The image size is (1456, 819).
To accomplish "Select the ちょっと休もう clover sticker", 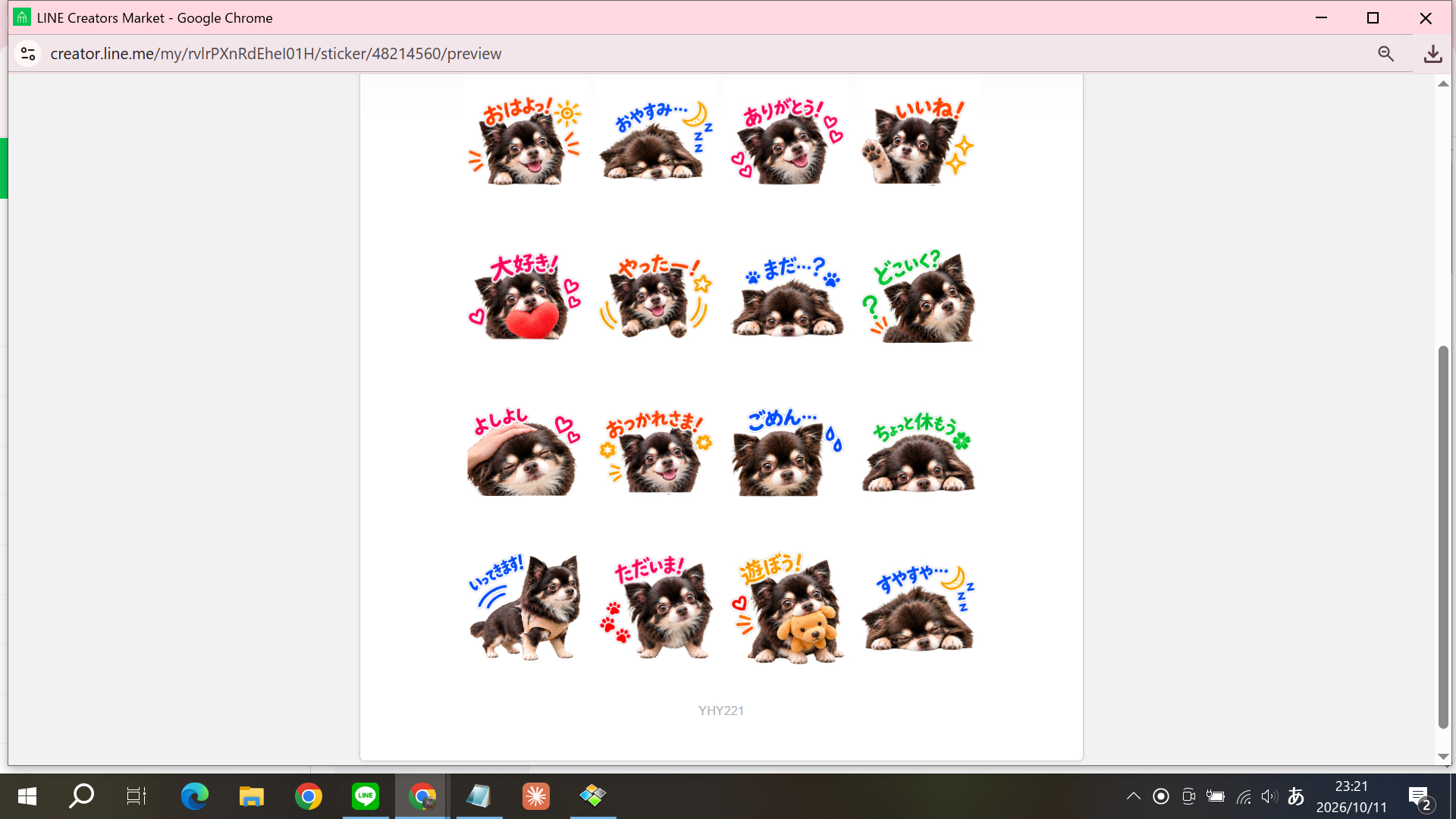I will [x=918, y=452].
